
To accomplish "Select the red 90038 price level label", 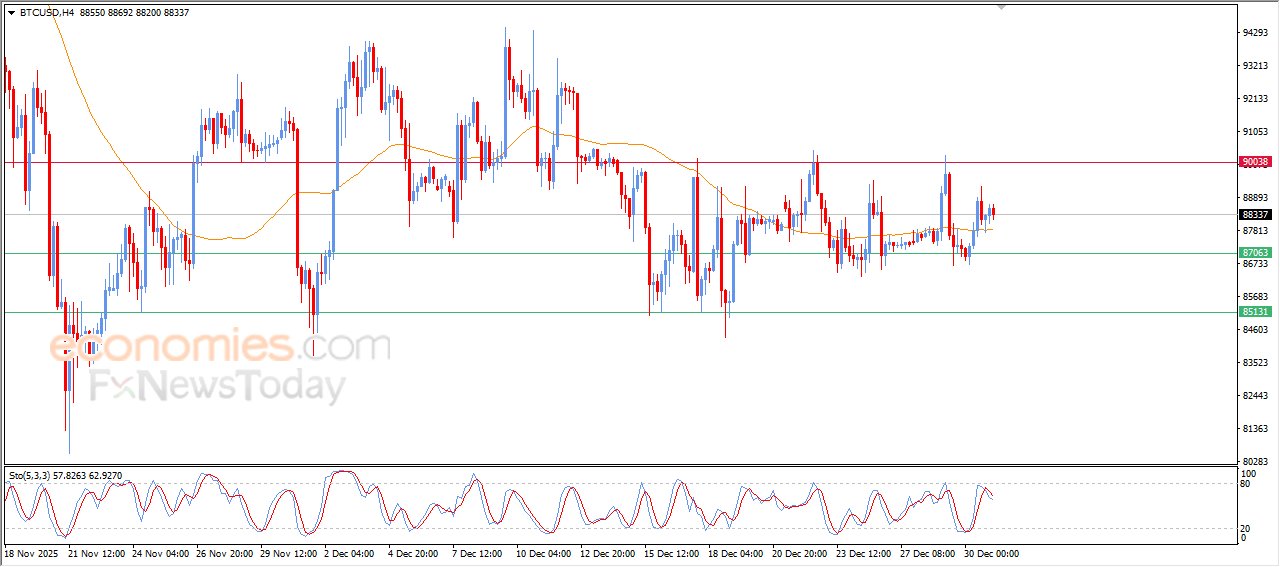I will click(1255, 162).
